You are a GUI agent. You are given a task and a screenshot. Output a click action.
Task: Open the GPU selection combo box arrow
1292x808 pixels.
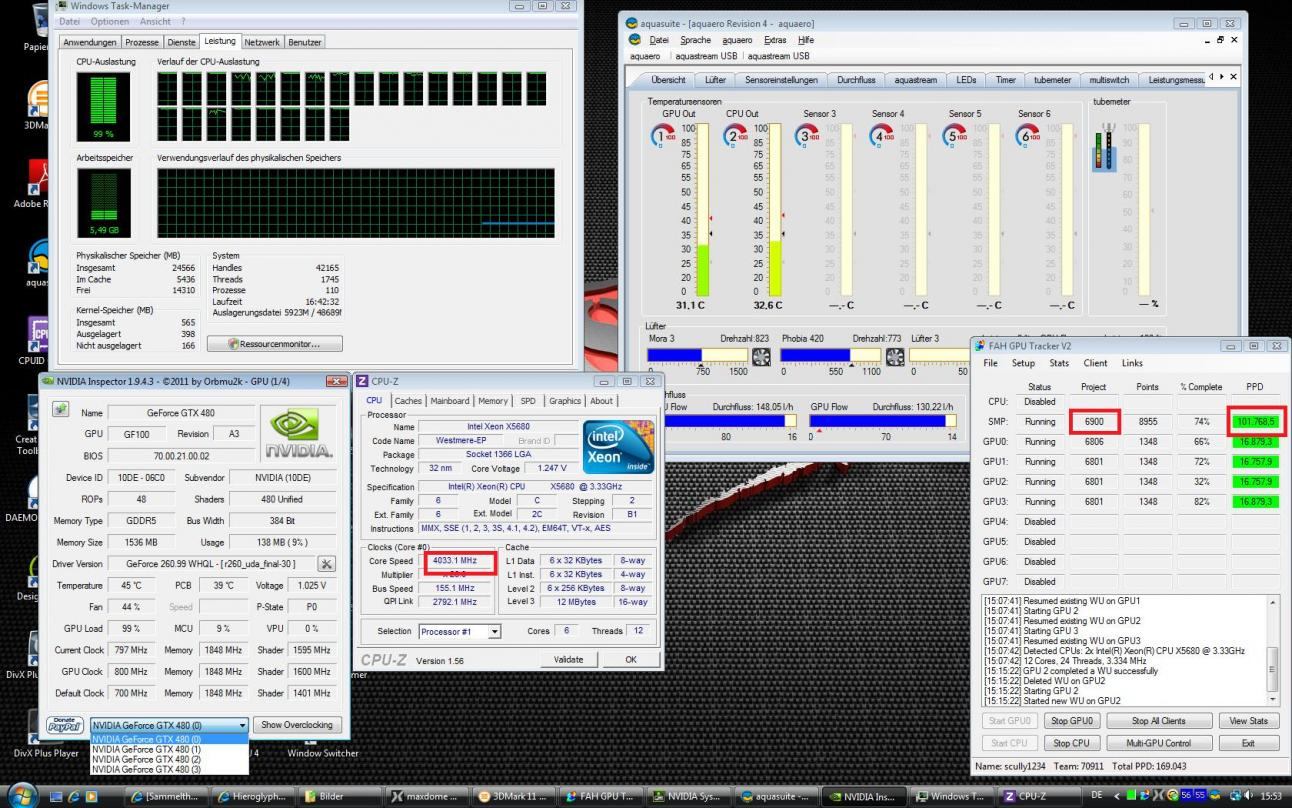242,724
